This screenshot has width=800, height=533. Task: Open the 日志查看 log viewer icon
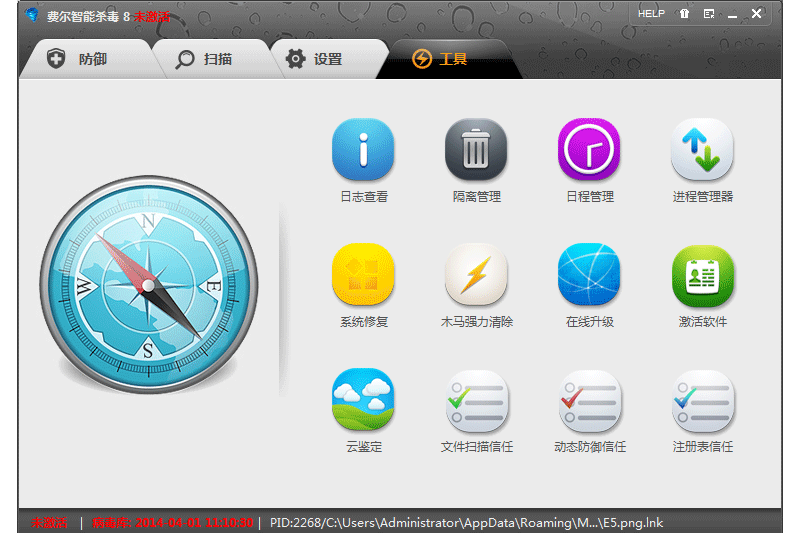pyautogui.click(x=363, y=149)
